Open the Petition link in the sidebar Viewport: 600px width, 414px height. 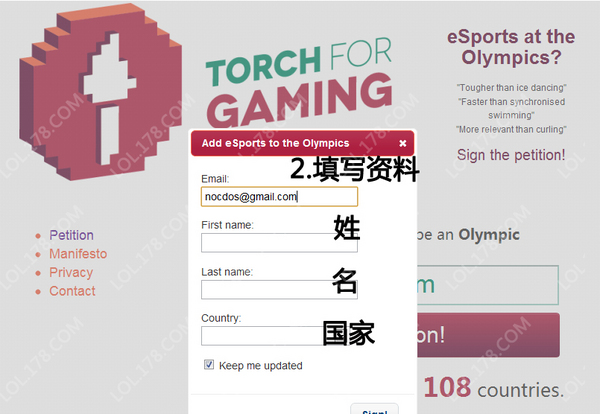pyautogui.click(x=72, y=235)
